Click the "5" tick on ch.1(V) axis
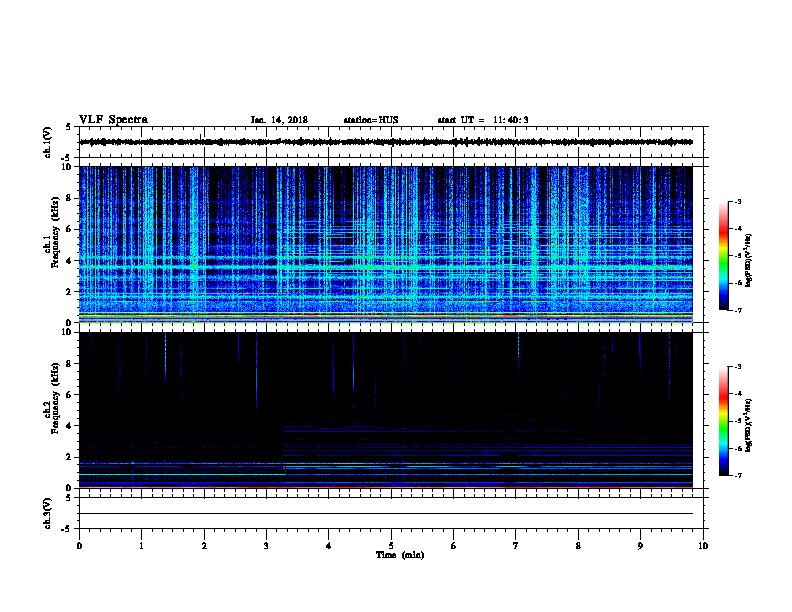This screenshot has width=792, height=612. 68,127
